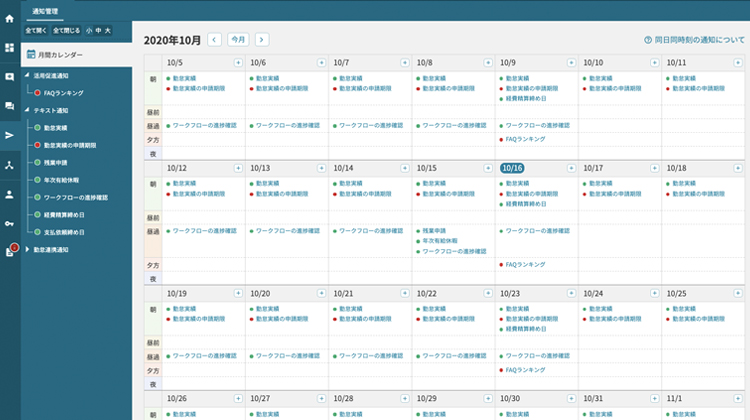Add notification on 10/19 with plus icon
The width and height of the screenshot is (750, 420).
click(x=238, y=293)
